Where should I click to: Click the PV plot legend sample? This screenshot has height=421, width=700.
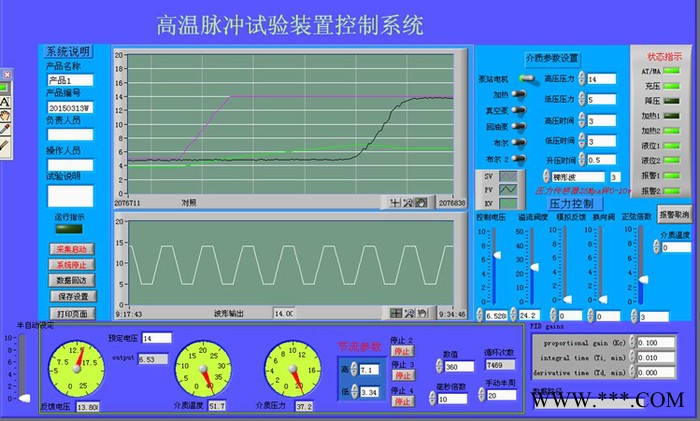pos(508,190)
